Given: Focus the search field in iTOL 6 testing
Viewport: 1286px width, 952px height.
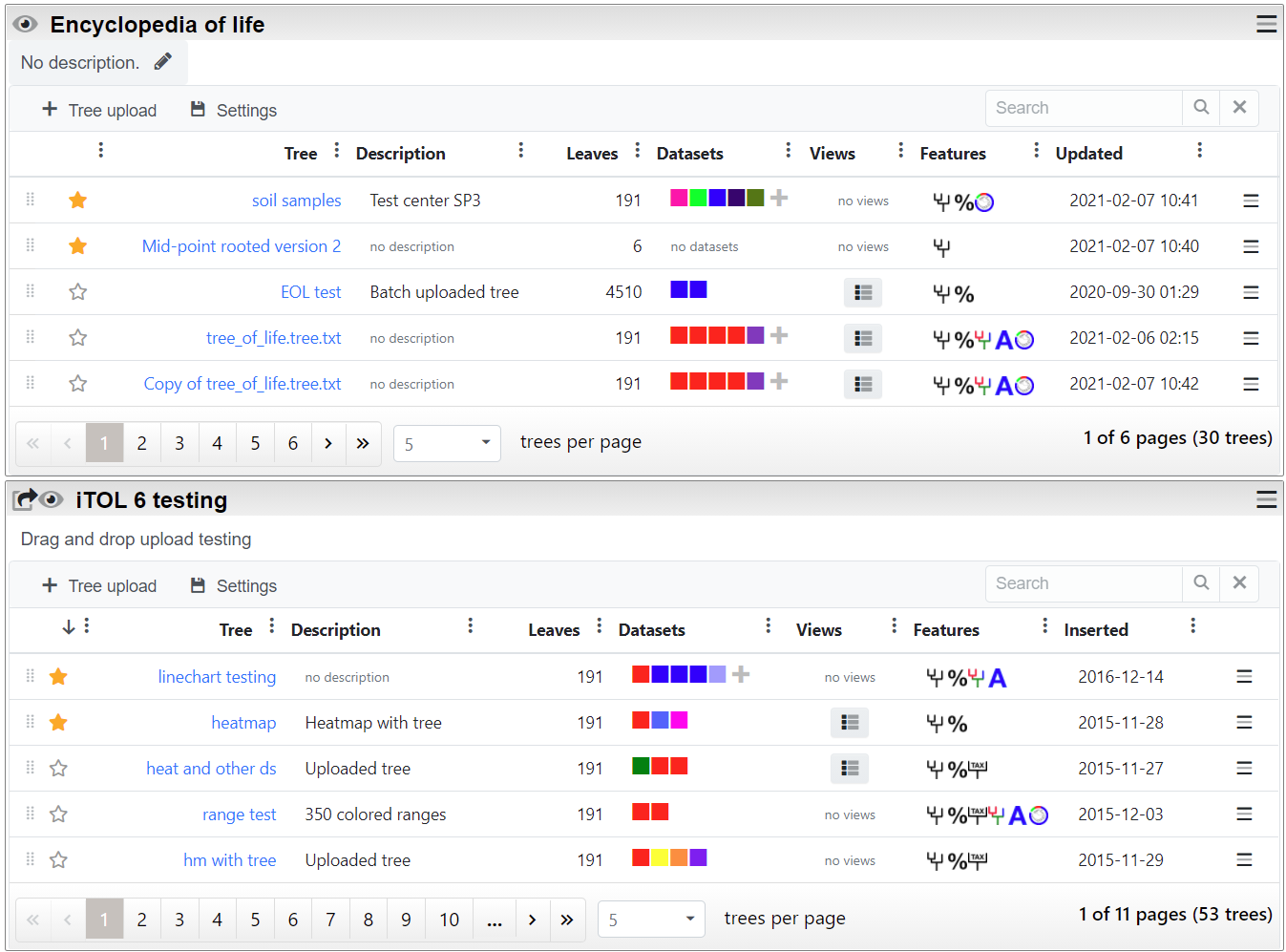Looking at the screenshot, I should click(1084, 583).
